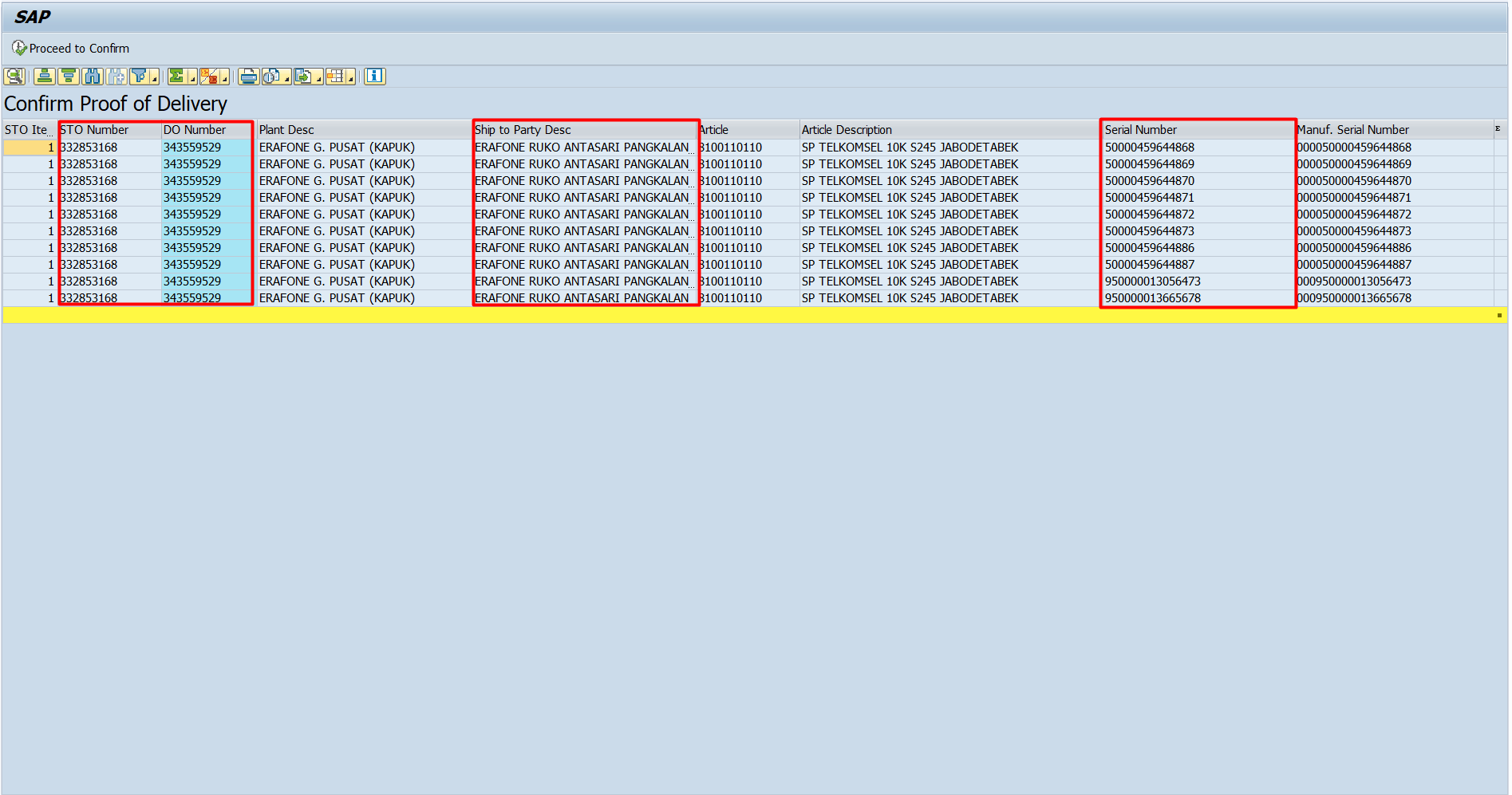The height and width of the screenshot is (795, 1512).
Task: Select the Serial Number column header
Action: click(1140, 130)
